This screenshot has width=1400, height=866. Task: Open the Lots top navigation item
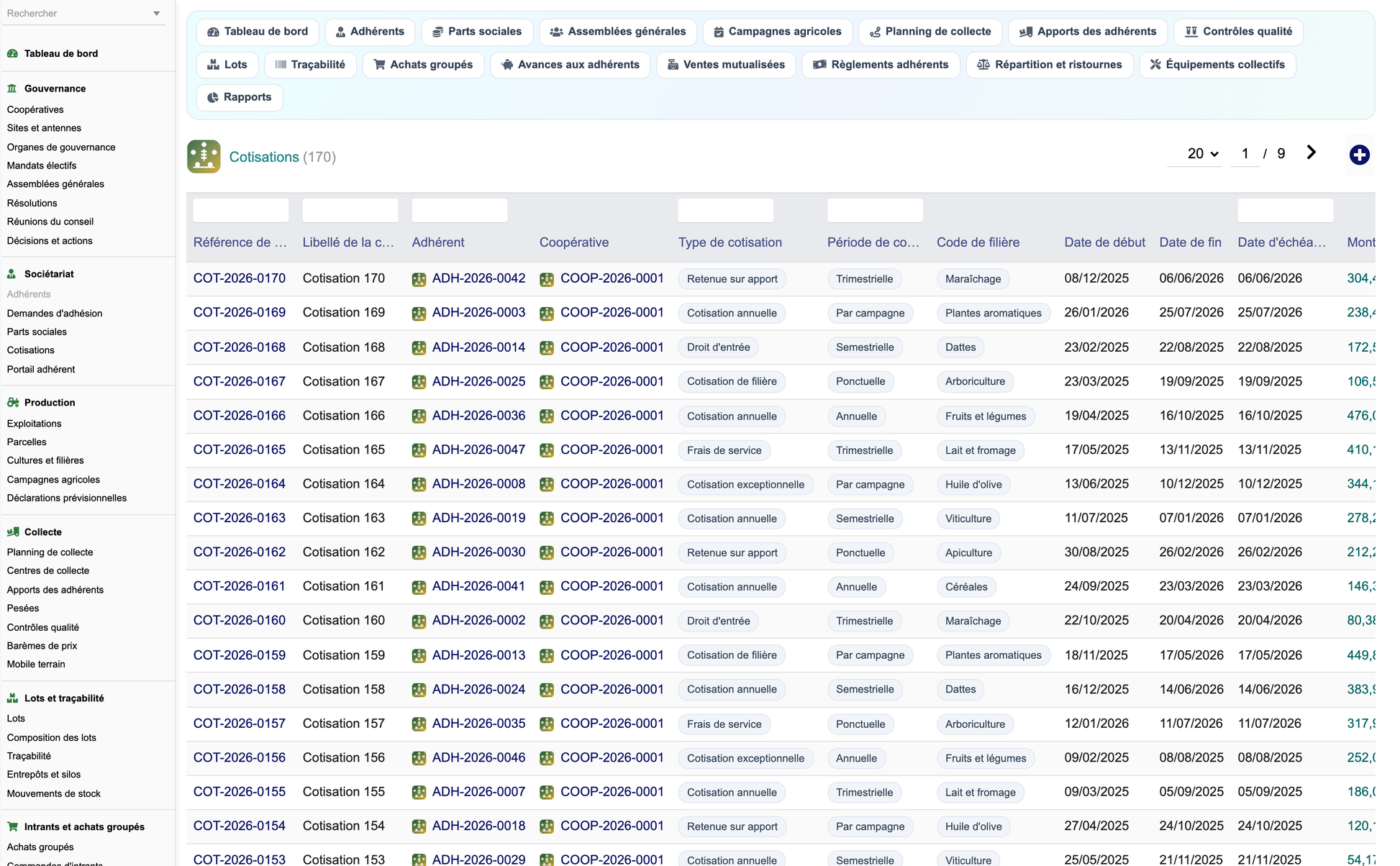tap(227, 65)
